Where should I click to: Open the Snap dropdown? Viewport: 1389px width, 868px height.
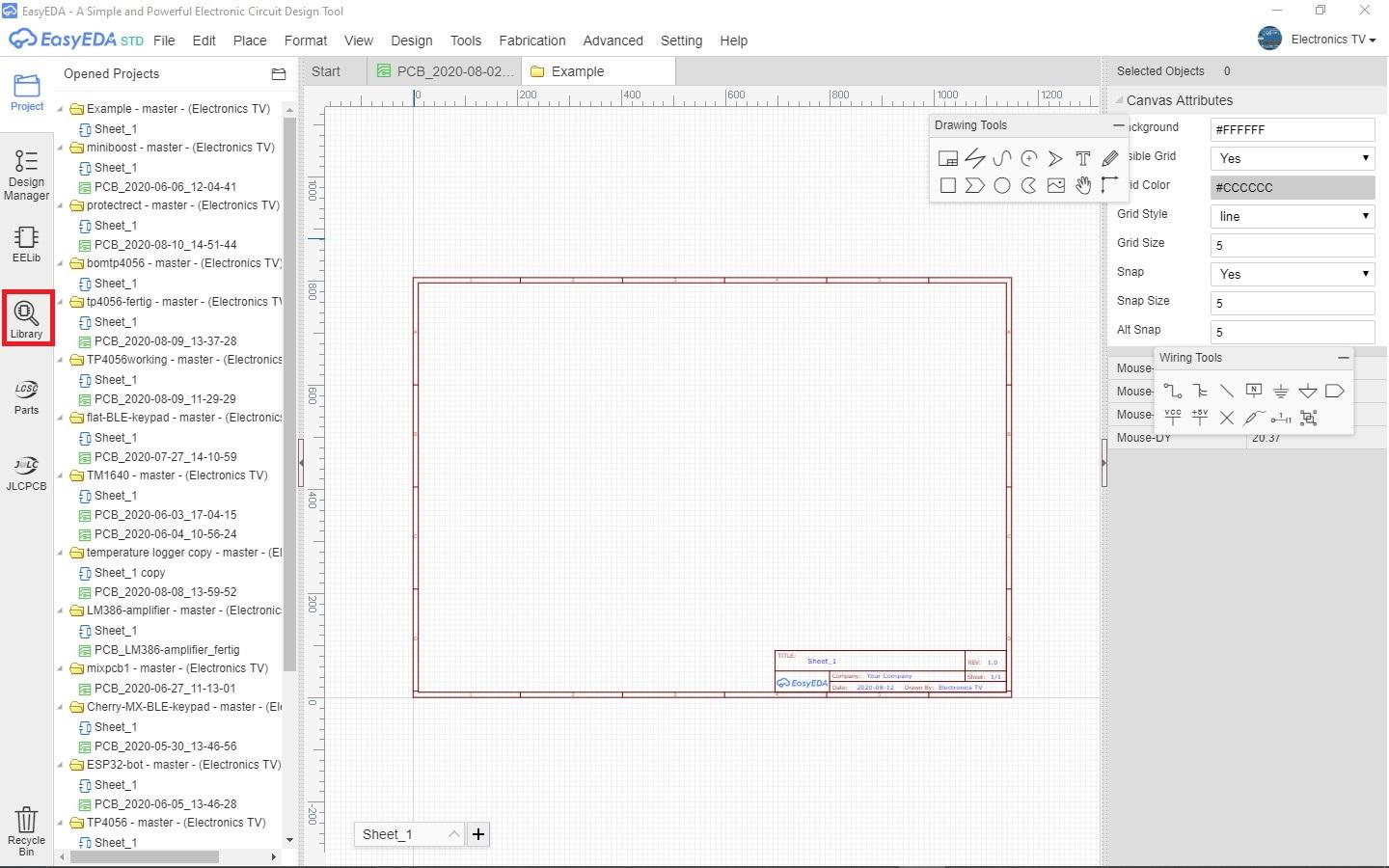pyautogui.click(x=1293, y=274)
